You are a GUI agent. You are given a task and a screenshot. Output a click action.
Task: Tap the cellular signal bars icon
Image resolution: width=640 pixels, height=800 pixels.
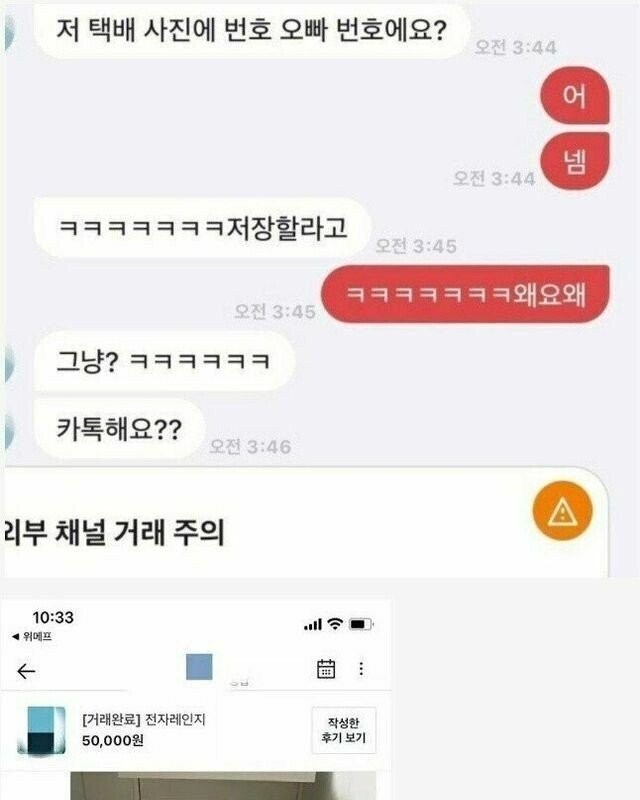pos(313,624)
